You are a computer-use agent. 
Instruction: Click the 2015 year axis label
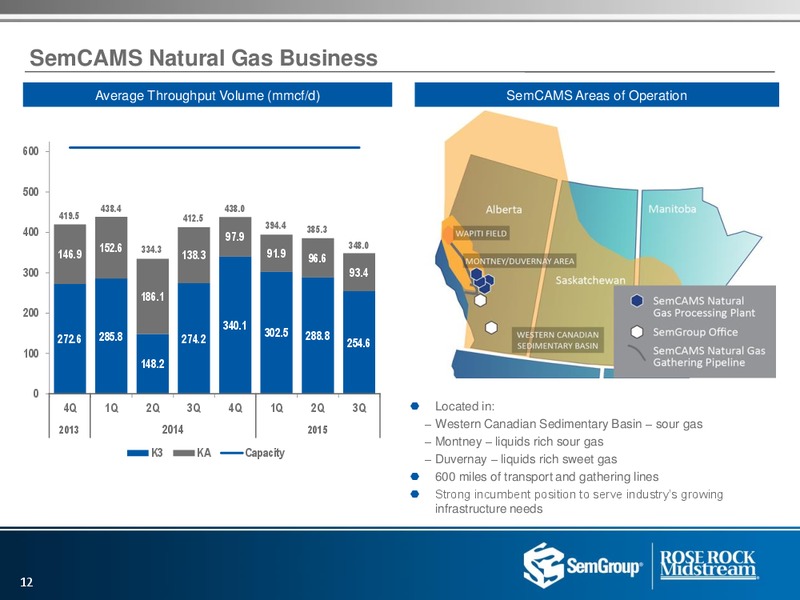(317, 430)
